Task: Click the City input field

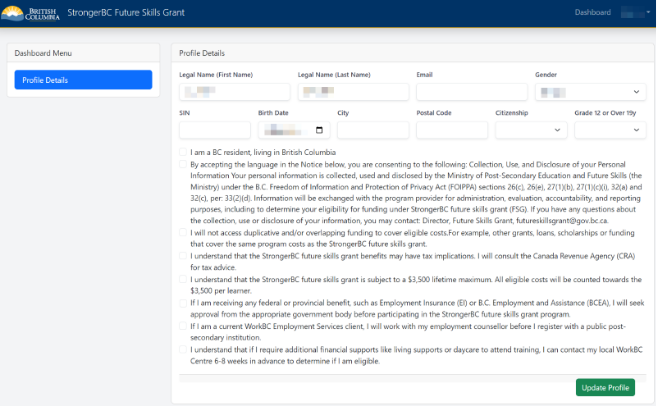Action: pos(373,130)
